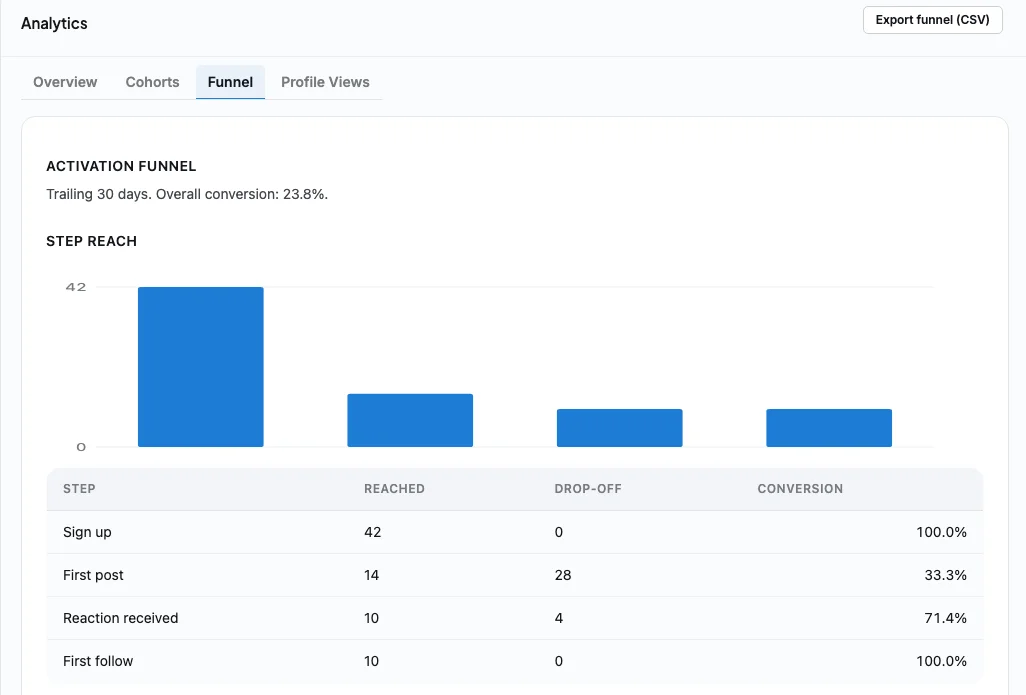
Task: Select the Reaction received row label
Action: 120,618
